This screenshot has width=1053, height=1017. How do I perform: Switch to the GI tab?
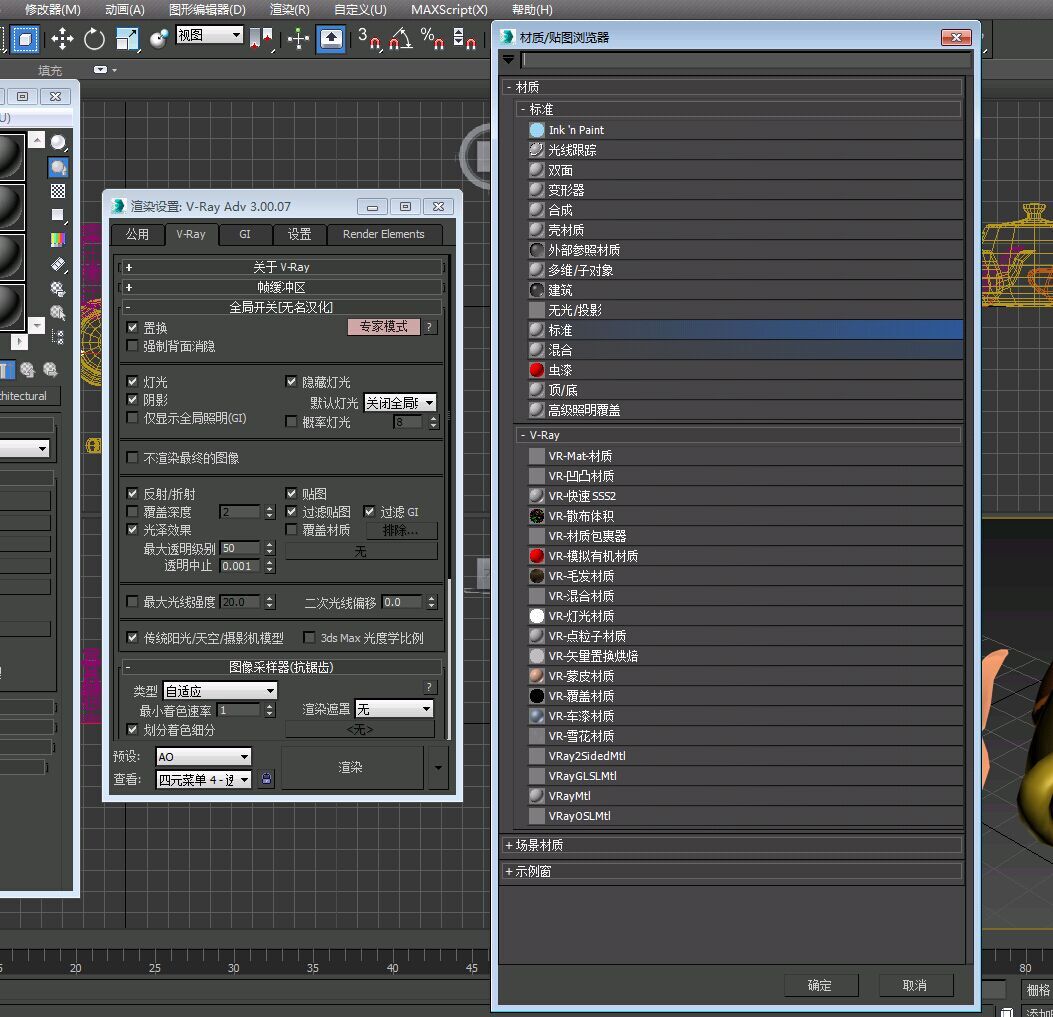[244, 234]
